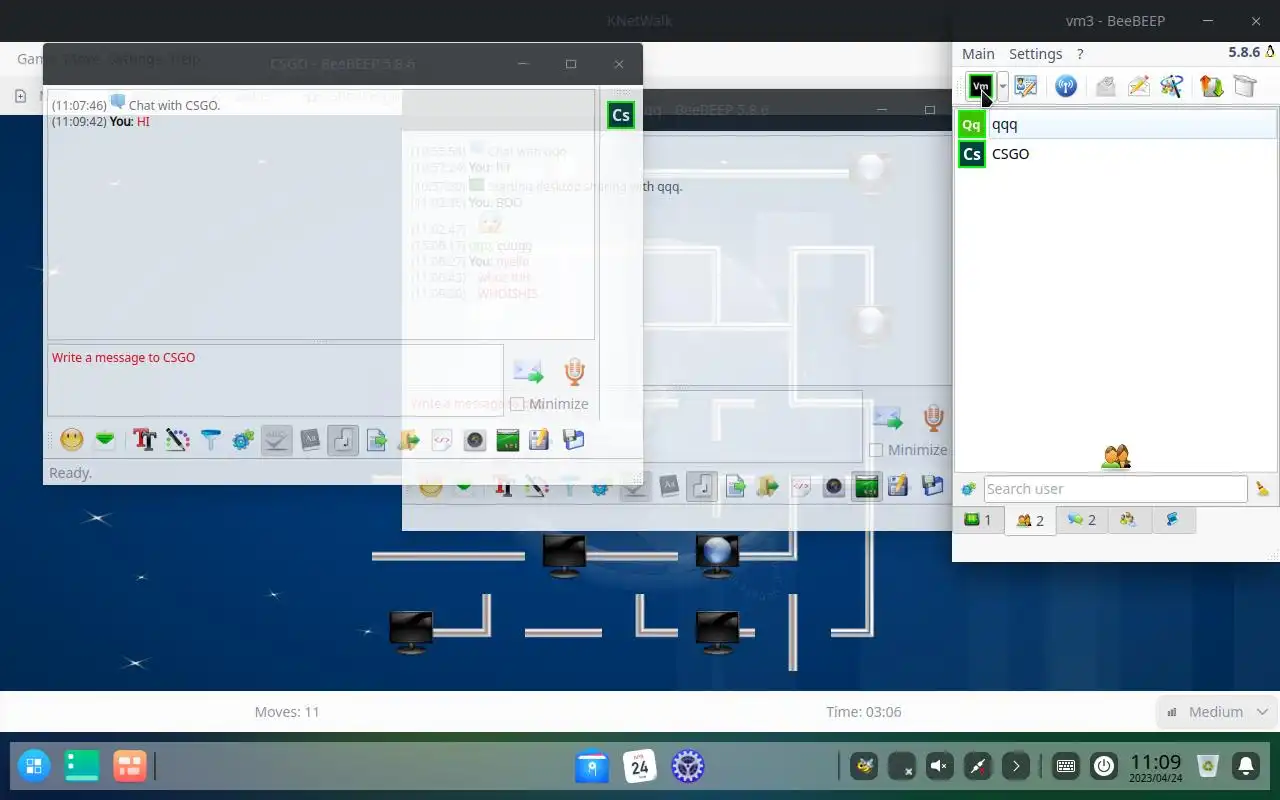1280x800 pixels.
Task: Open notification bell in taskbar
Action: [x=1246, y=766]
